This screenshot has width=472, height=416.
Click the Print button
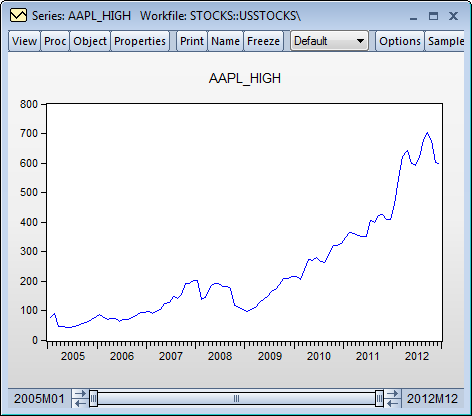point(192,41)
